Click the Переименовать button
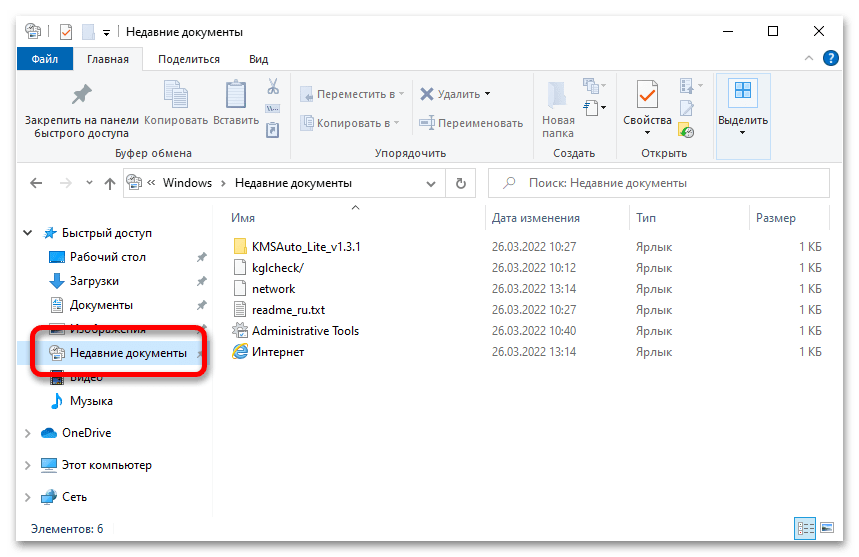859x557 pixels. [470, 123]
